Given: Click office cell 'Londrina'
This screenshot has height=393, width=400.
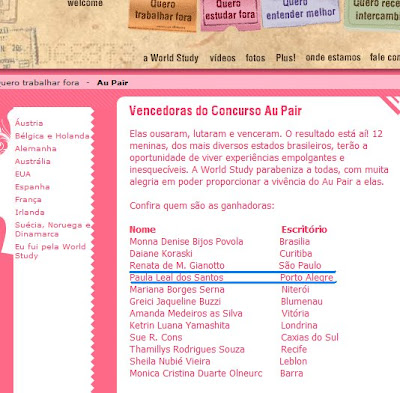Looking at the screenshot, I should click(x=299, y=326).
